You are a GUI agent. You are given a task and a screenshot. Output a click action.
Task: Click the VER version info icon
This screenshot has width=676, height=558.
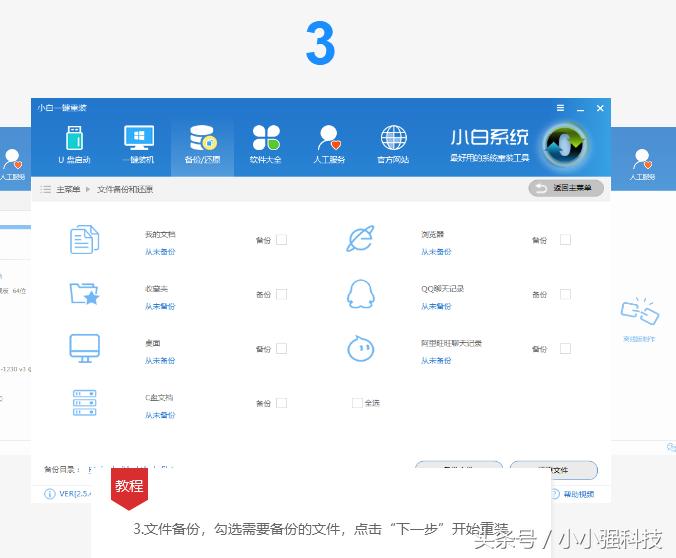point(50,494)
